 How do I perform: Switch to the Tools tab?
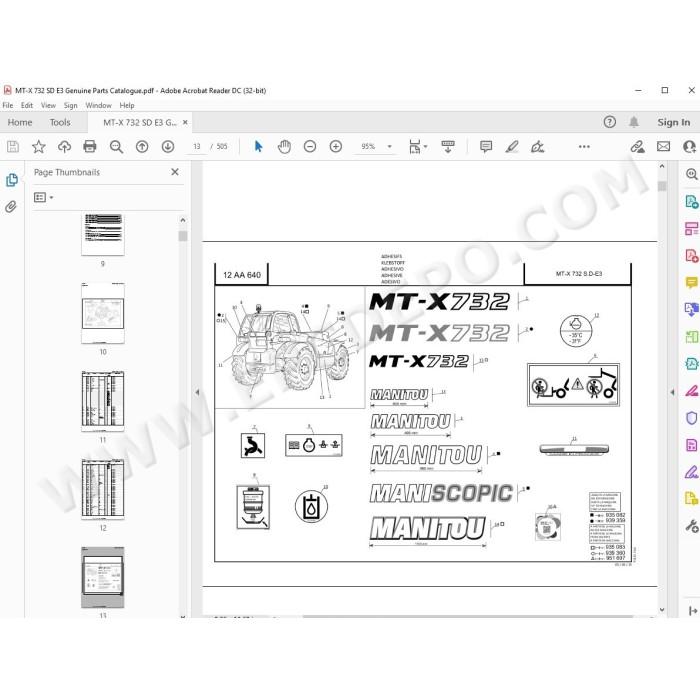point(60,122)
